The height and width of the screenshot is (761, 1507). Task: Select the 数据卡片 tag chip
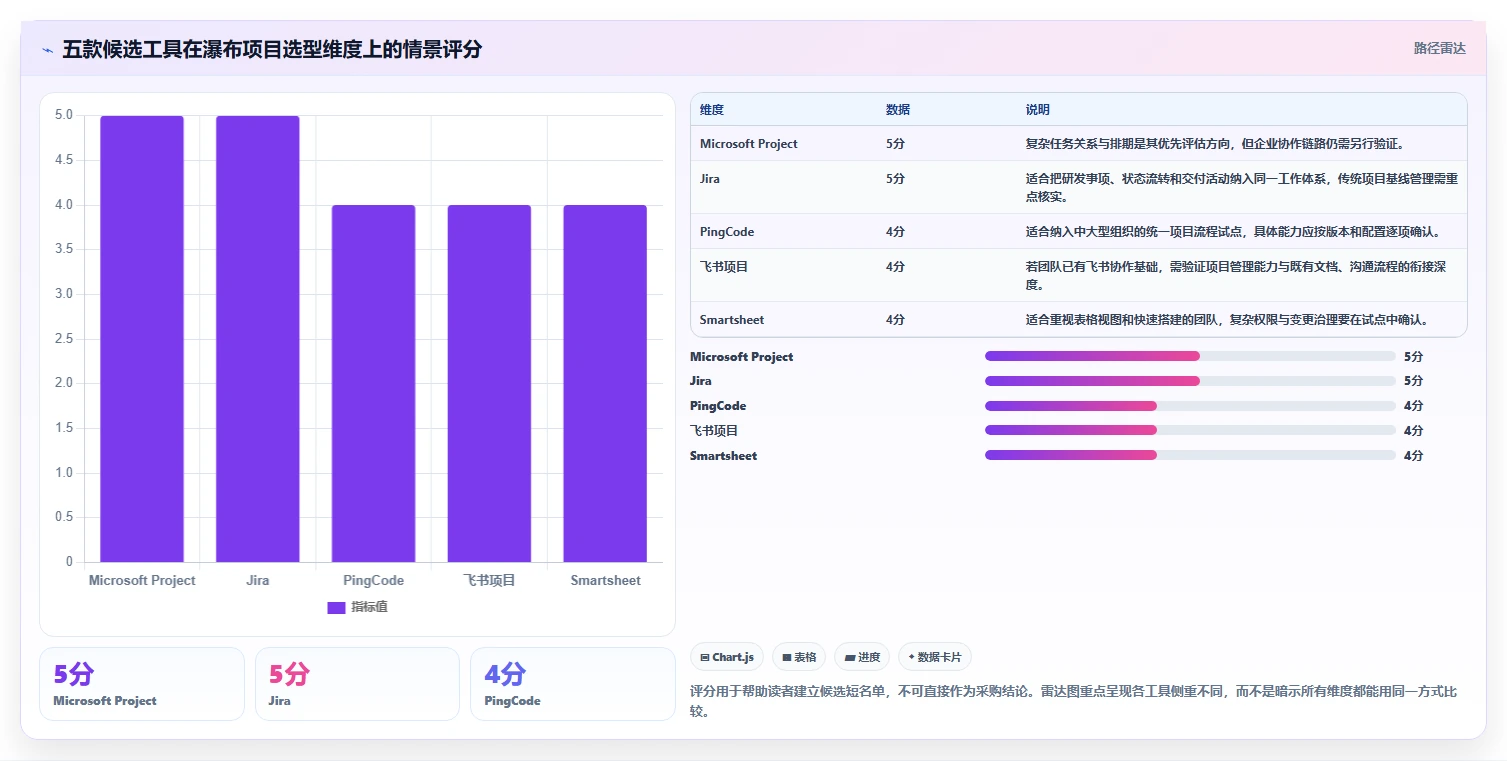click(x=935, y=657)
